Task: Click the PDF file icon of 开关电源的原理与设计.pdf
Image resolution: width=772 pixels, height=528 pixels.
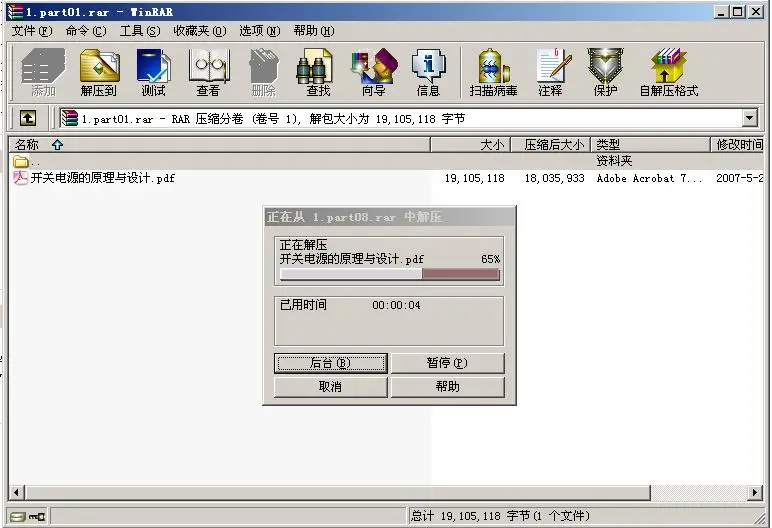Action: click(x=20, y=178)
